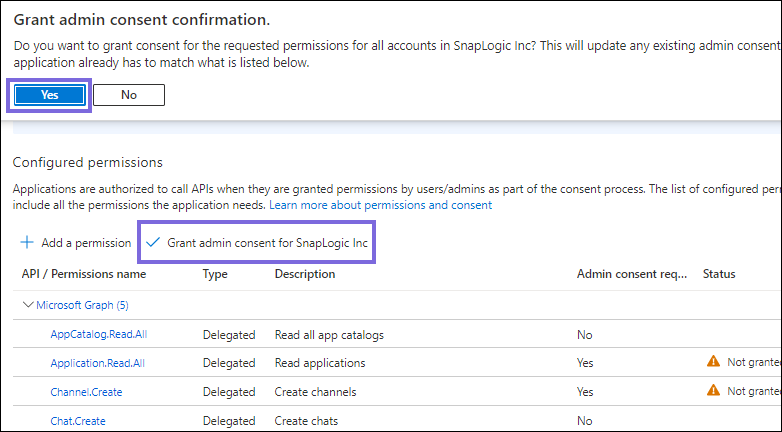Click Delegated type in Application.Read.All row
Viewport: 782px width, 432px height.
(229, 363)
